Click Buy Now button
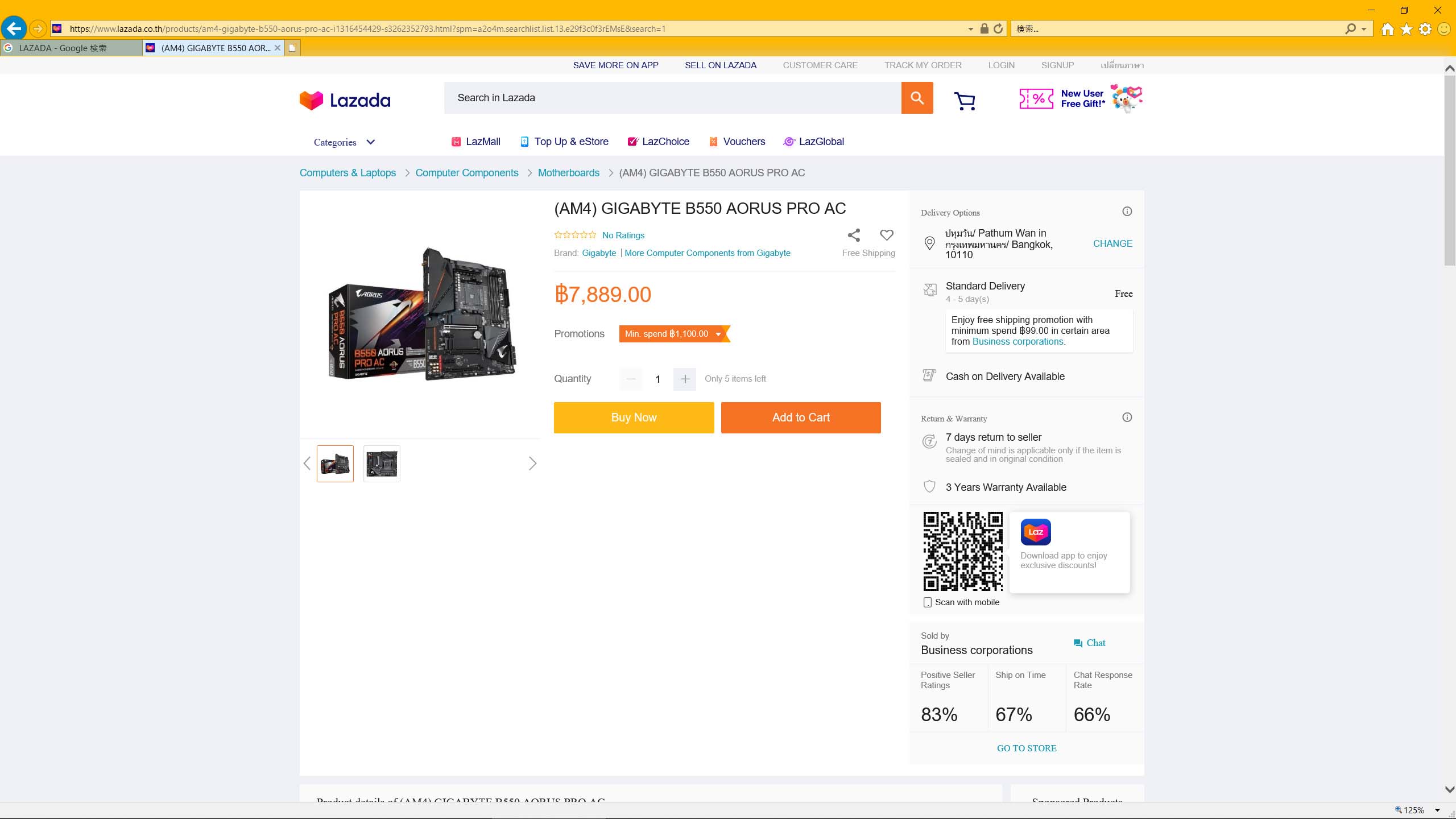The image size is (1456, 819). (634, 417)
